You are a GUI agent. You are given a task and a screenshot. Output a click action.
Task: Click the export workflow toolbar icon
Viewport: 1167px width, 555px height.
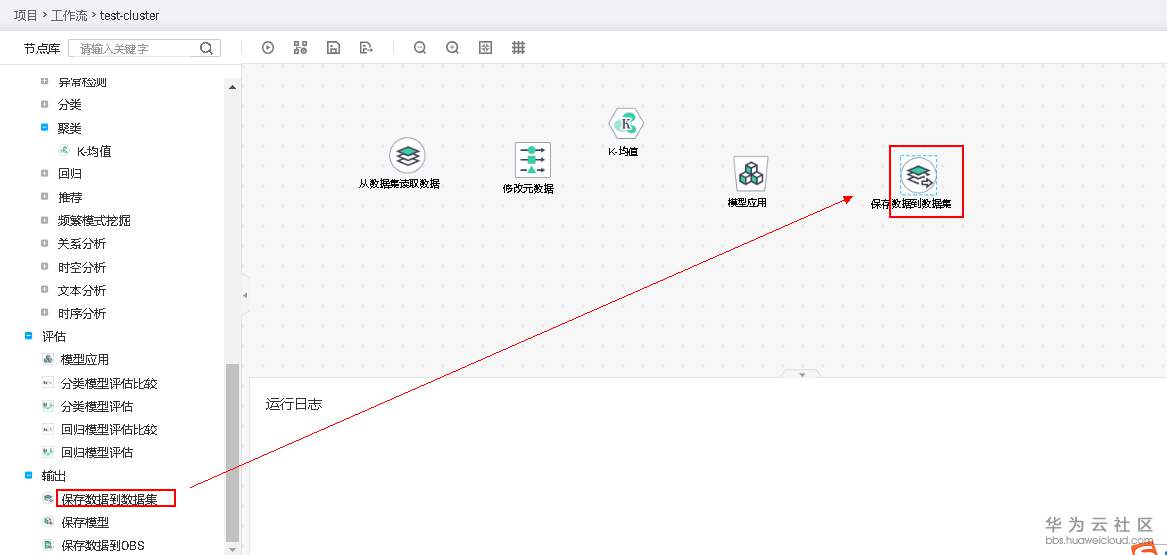(x=366, y=48)
